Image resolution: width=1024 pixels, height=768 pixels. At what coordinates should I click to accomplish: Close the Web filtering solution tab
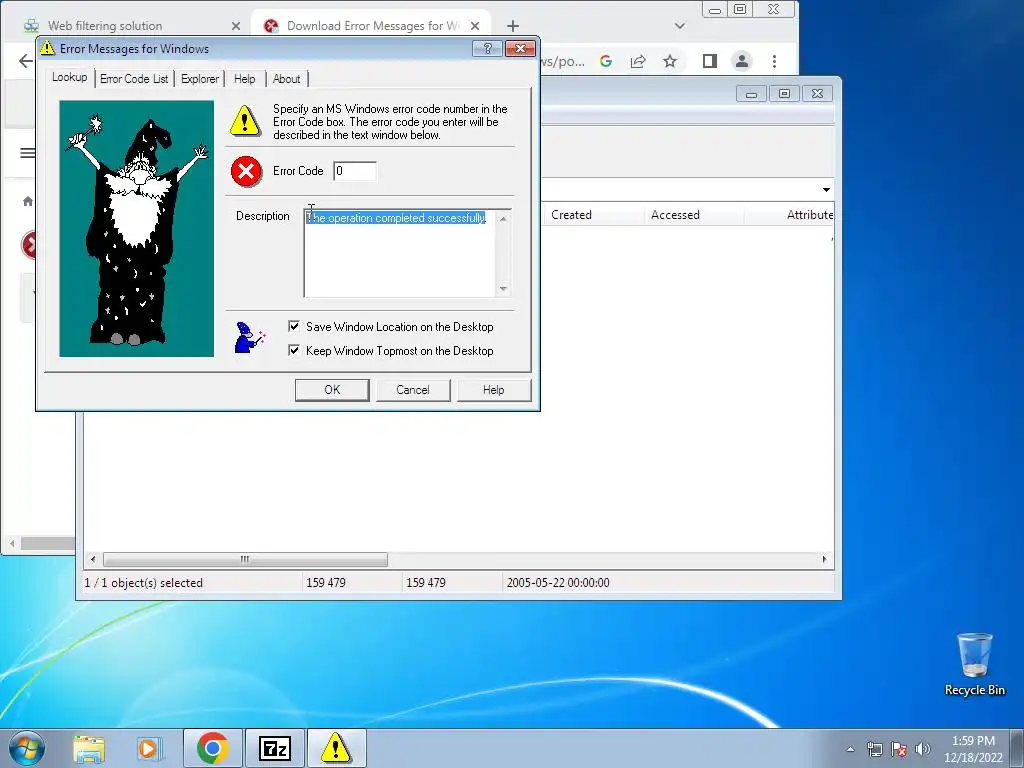pos(236,26)
